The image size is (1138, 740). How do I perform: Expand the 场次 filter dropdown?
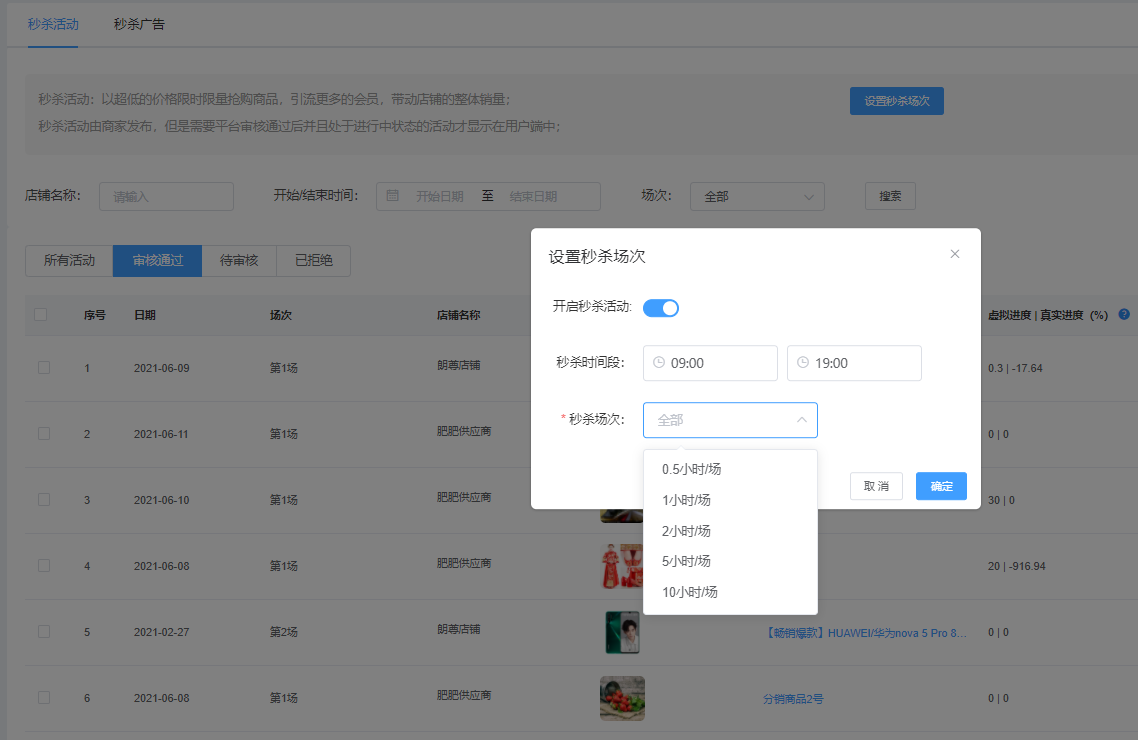point(757,197)
